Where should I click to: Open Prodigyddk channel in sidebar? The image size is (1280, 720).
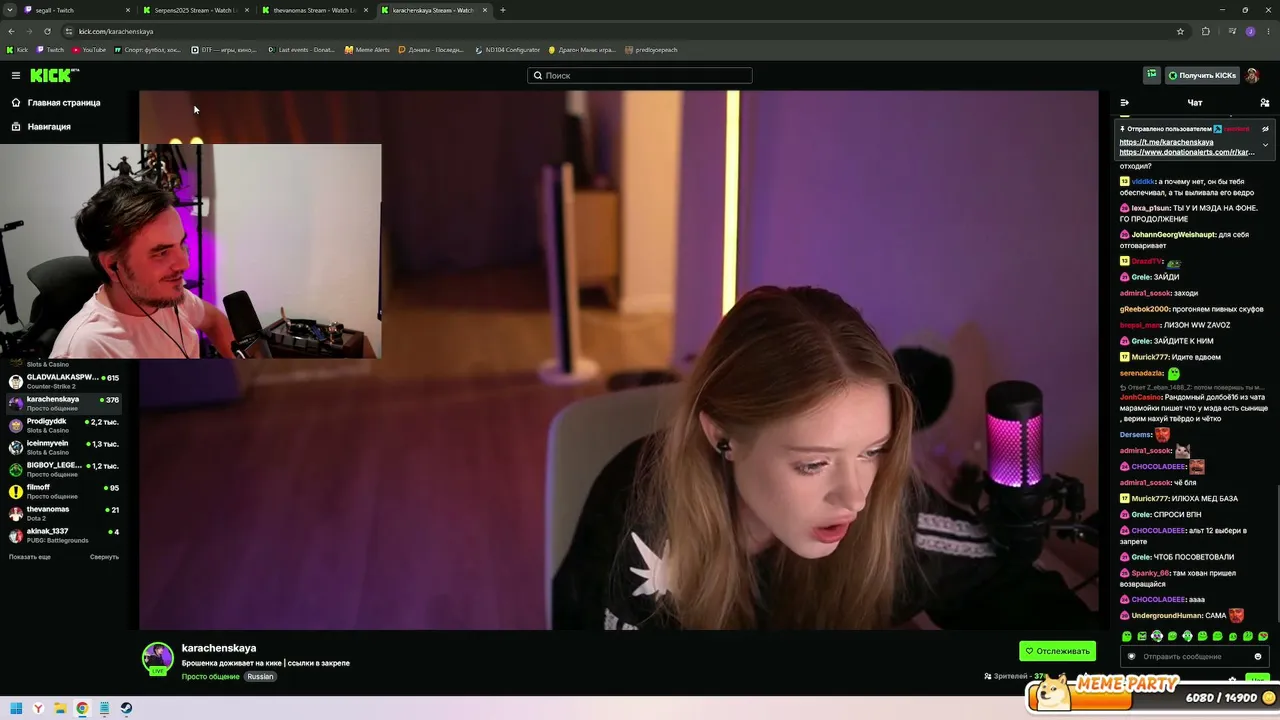[x=64, y=424]
